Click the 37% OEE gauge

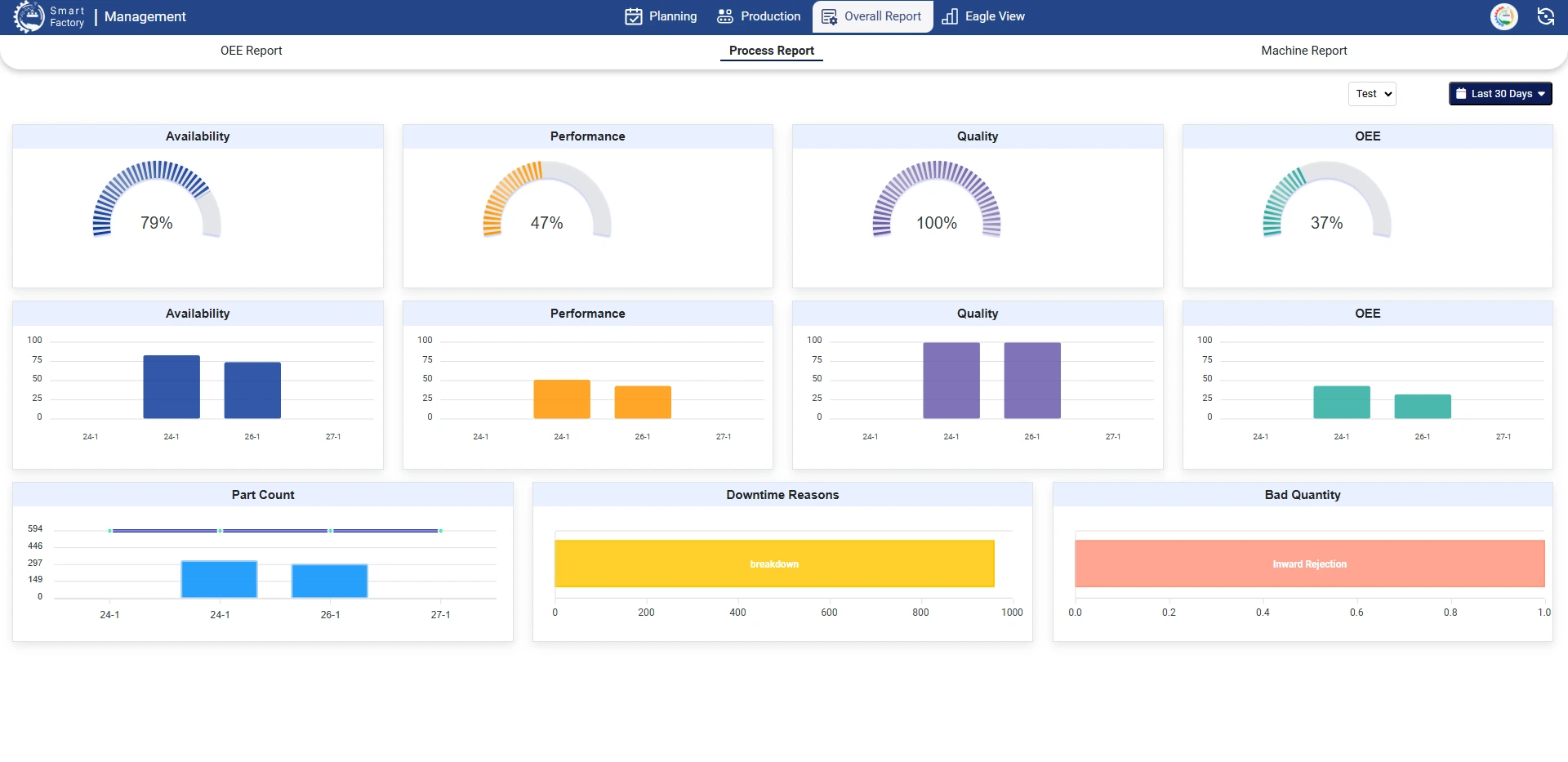point(1327,200)
